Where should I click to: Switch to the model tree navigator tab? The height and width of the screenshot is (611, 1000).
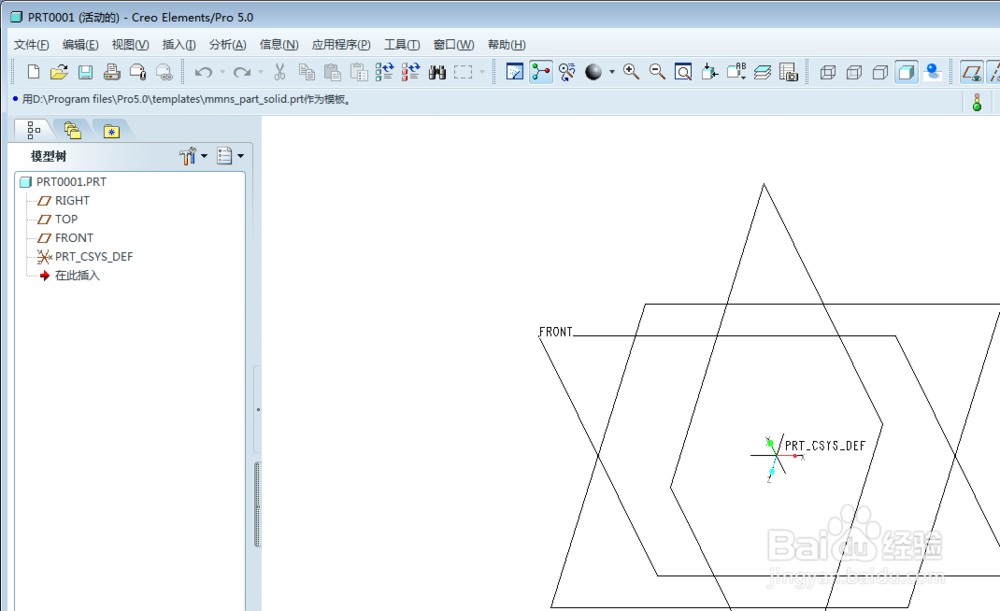click(x=33, y=130)
